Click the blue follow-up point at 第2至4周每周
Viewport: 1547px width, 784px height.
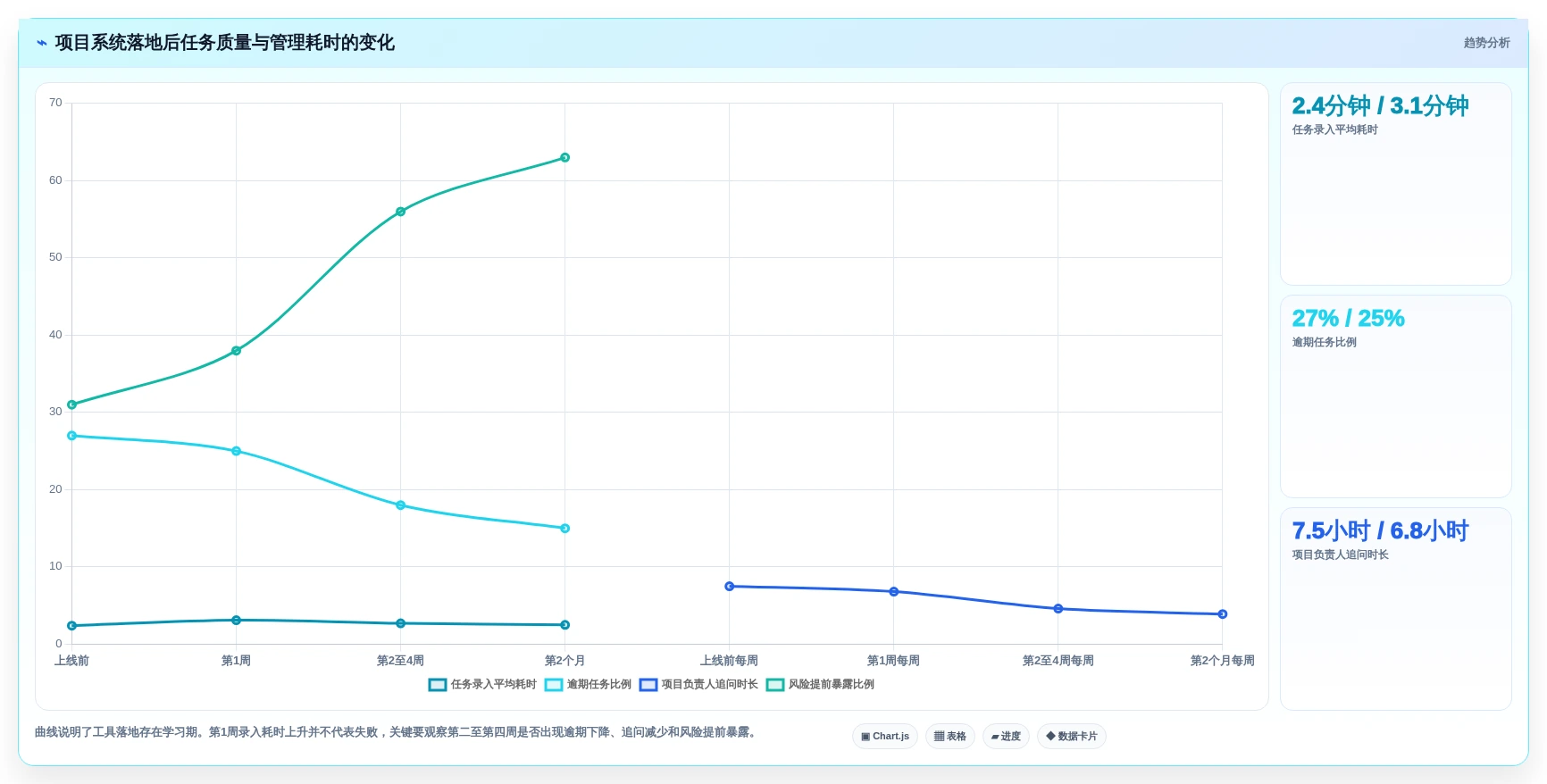pyautogui.click(x=1058, y=609)
